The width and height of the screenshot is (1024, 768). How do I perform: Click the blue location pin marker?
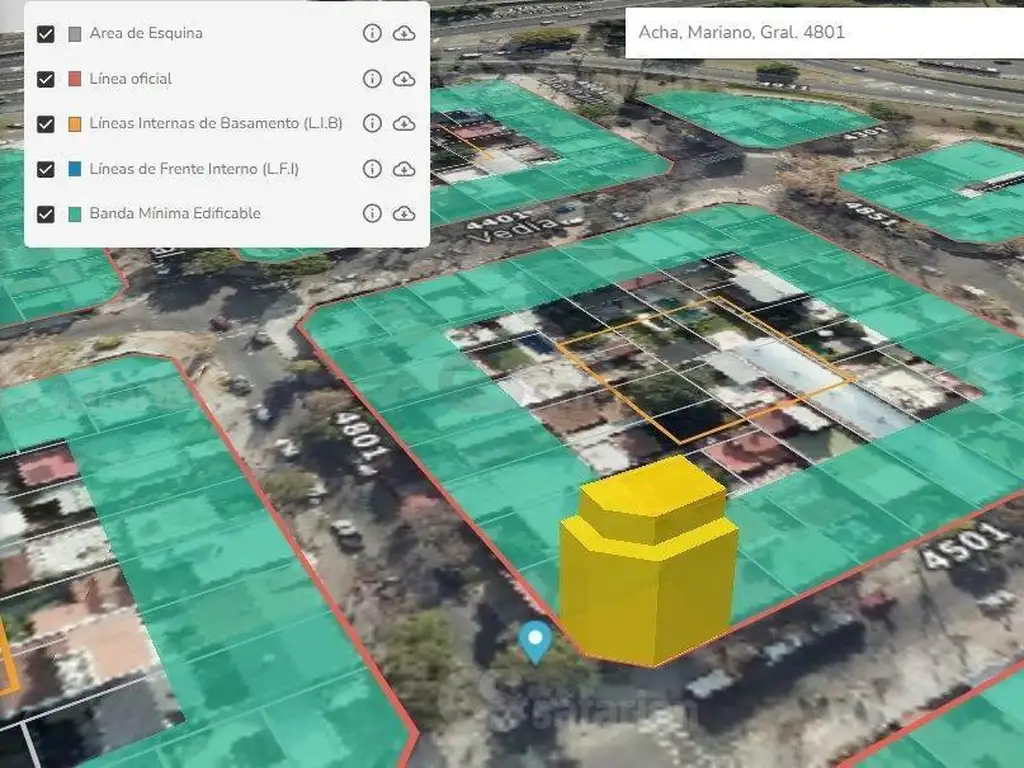point(536,639)
